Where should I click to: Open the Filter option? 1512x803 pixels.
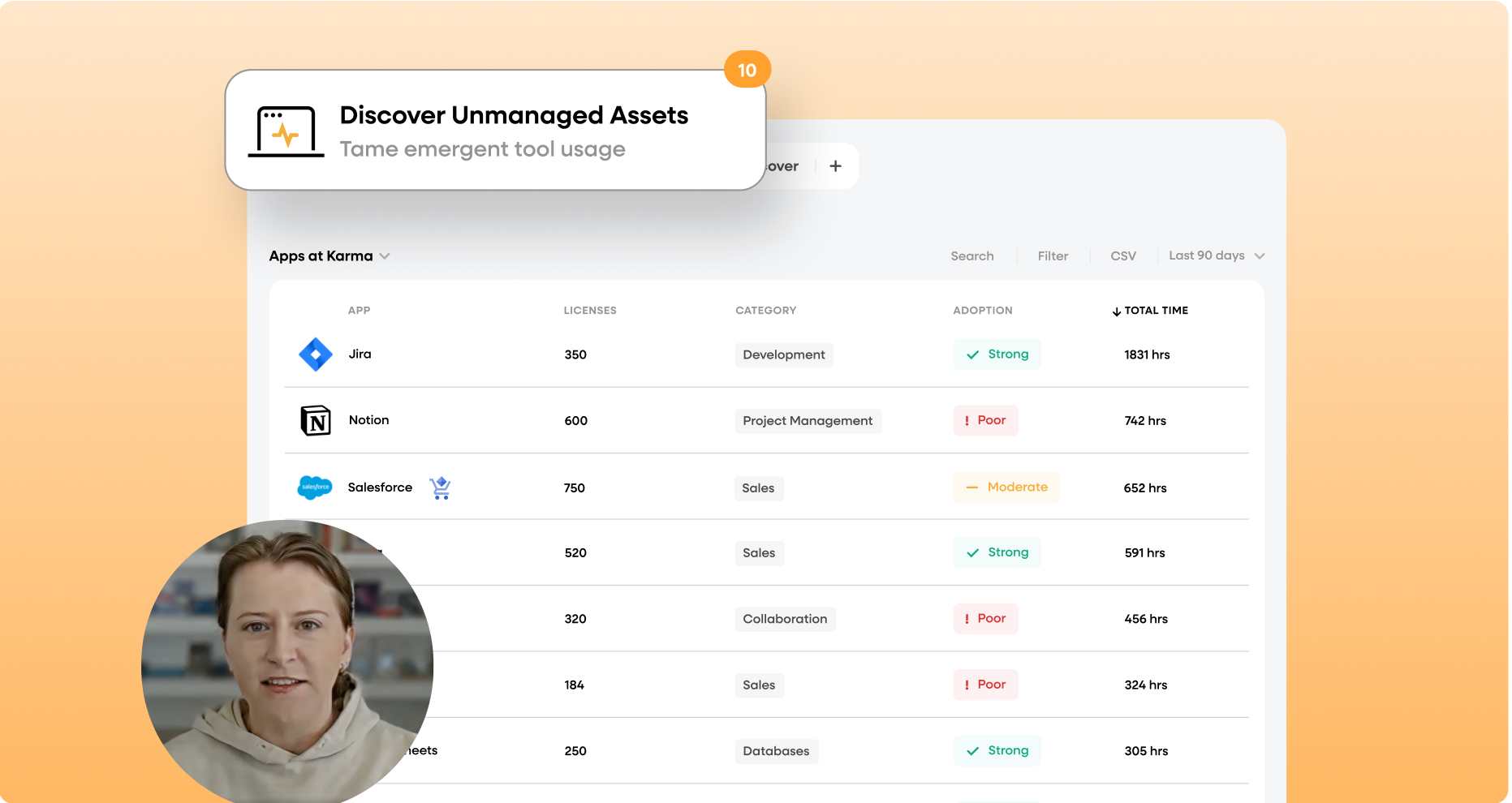[x=1053, y=256]
